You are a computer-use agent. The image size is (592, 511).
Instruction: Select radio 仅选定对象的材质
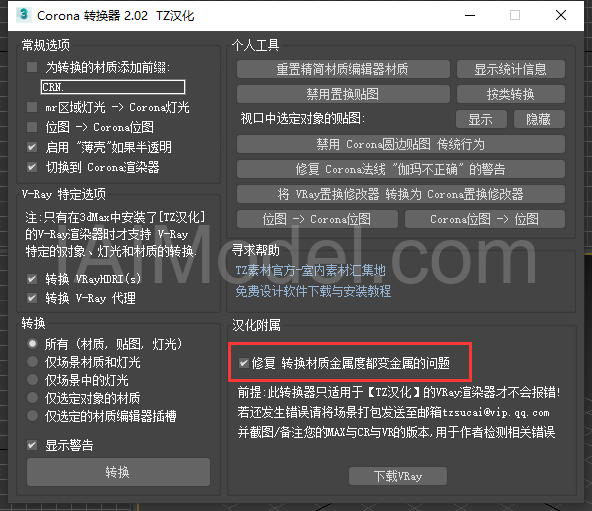32,398
